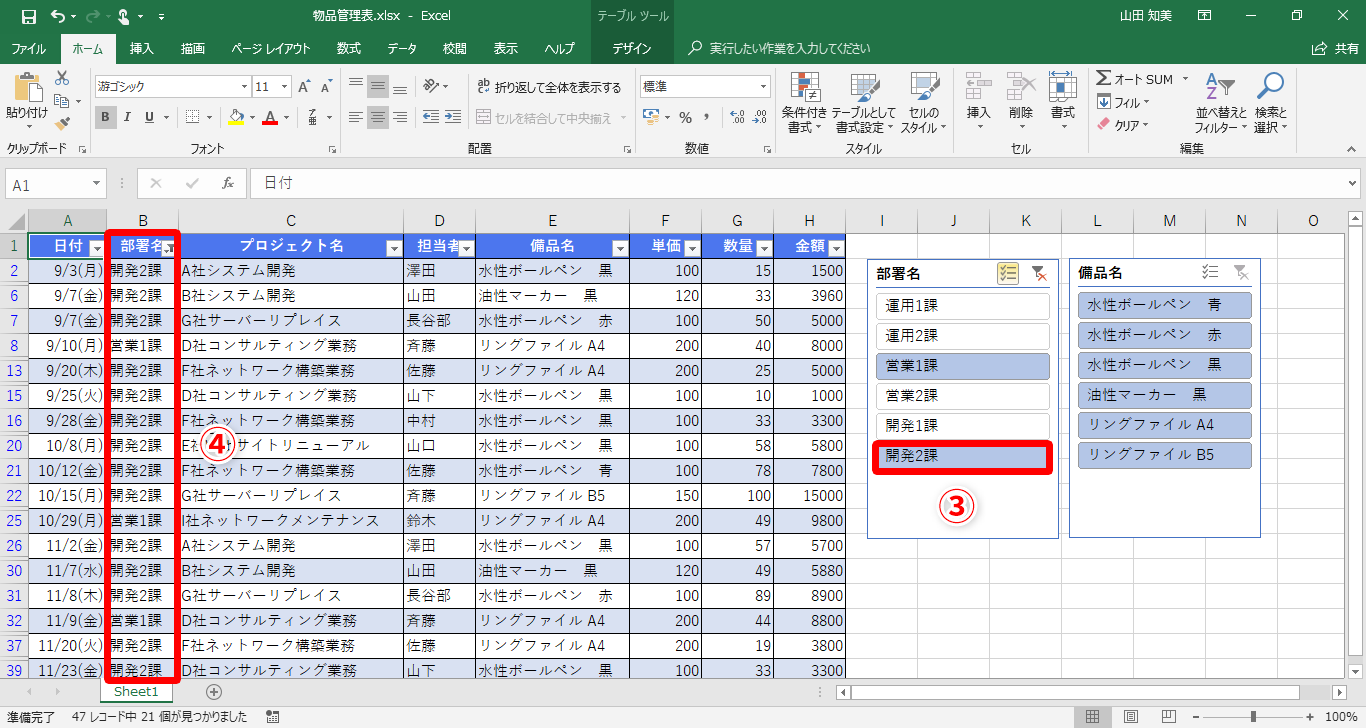Viewport: 1366px width, 728px height.
Task: Click the percent style icon
Action: click(685, 118)
